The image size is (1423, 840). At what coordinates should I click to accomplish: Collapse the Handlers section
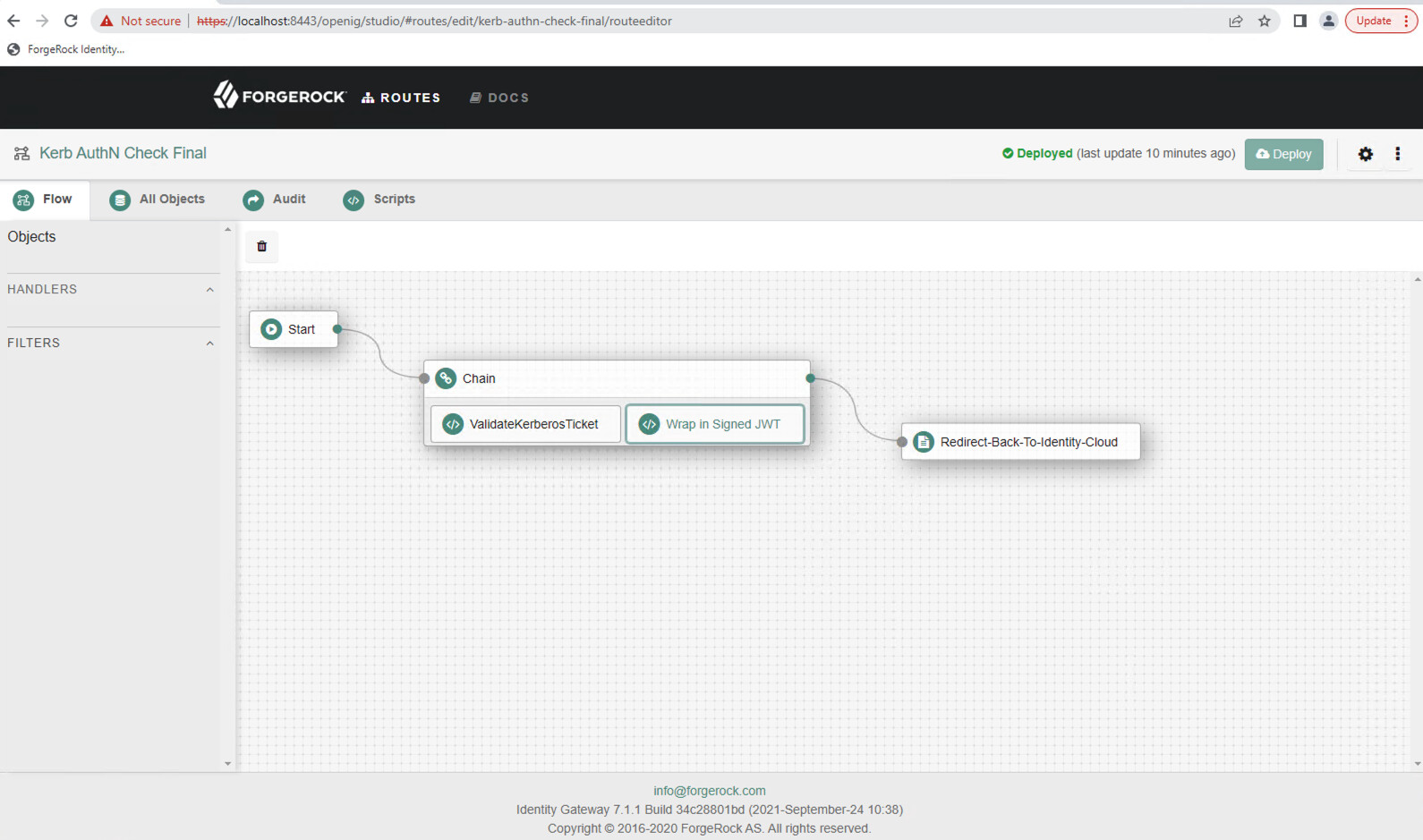(x=209, y=290)
